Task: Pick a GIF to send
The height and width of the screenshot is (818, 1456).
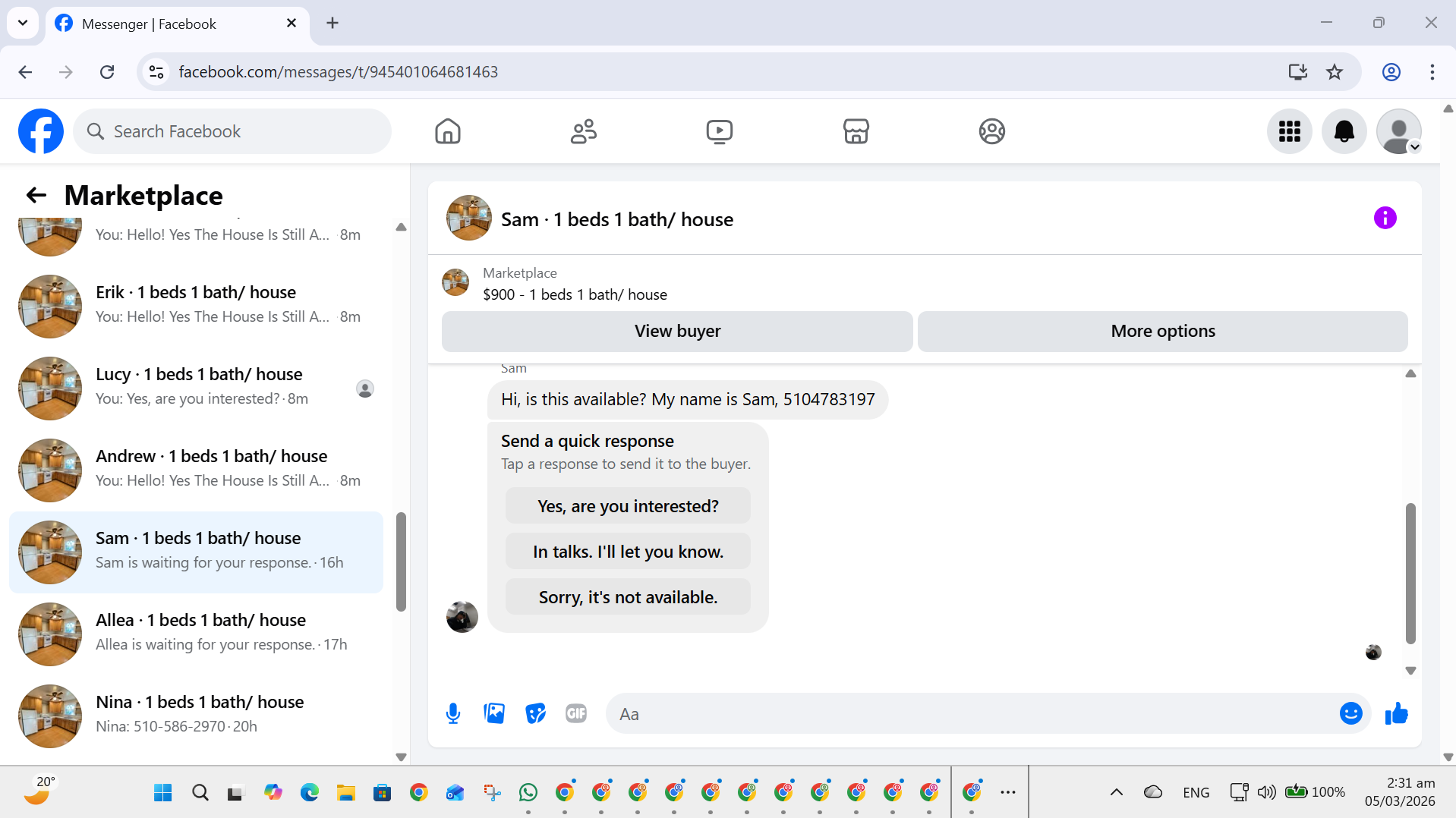Action: coord(576,713)
